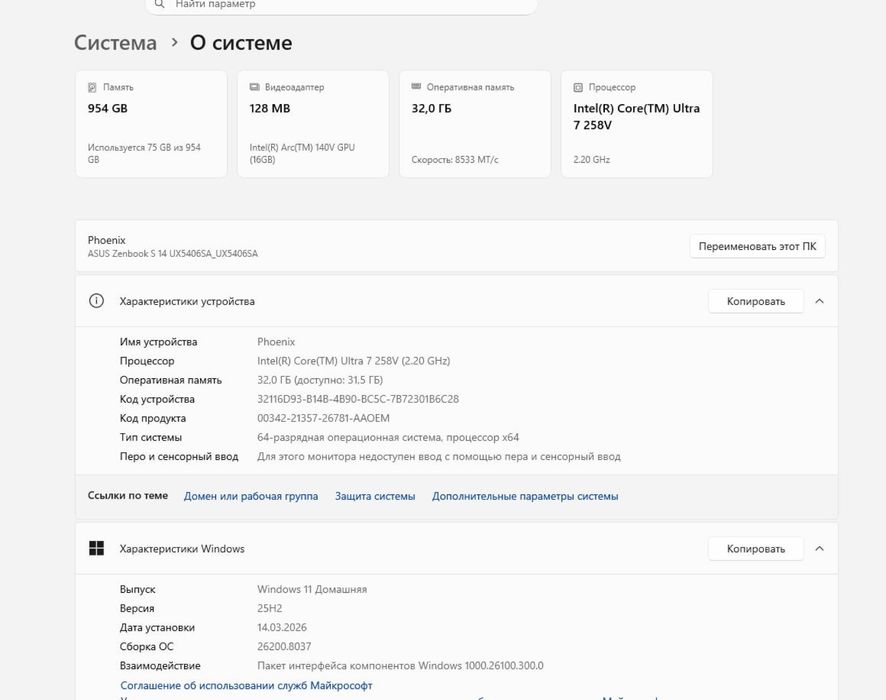Click the 'Phoenix' PC name heading
This screenshot has width=886, height=700.
click(106, 240)
